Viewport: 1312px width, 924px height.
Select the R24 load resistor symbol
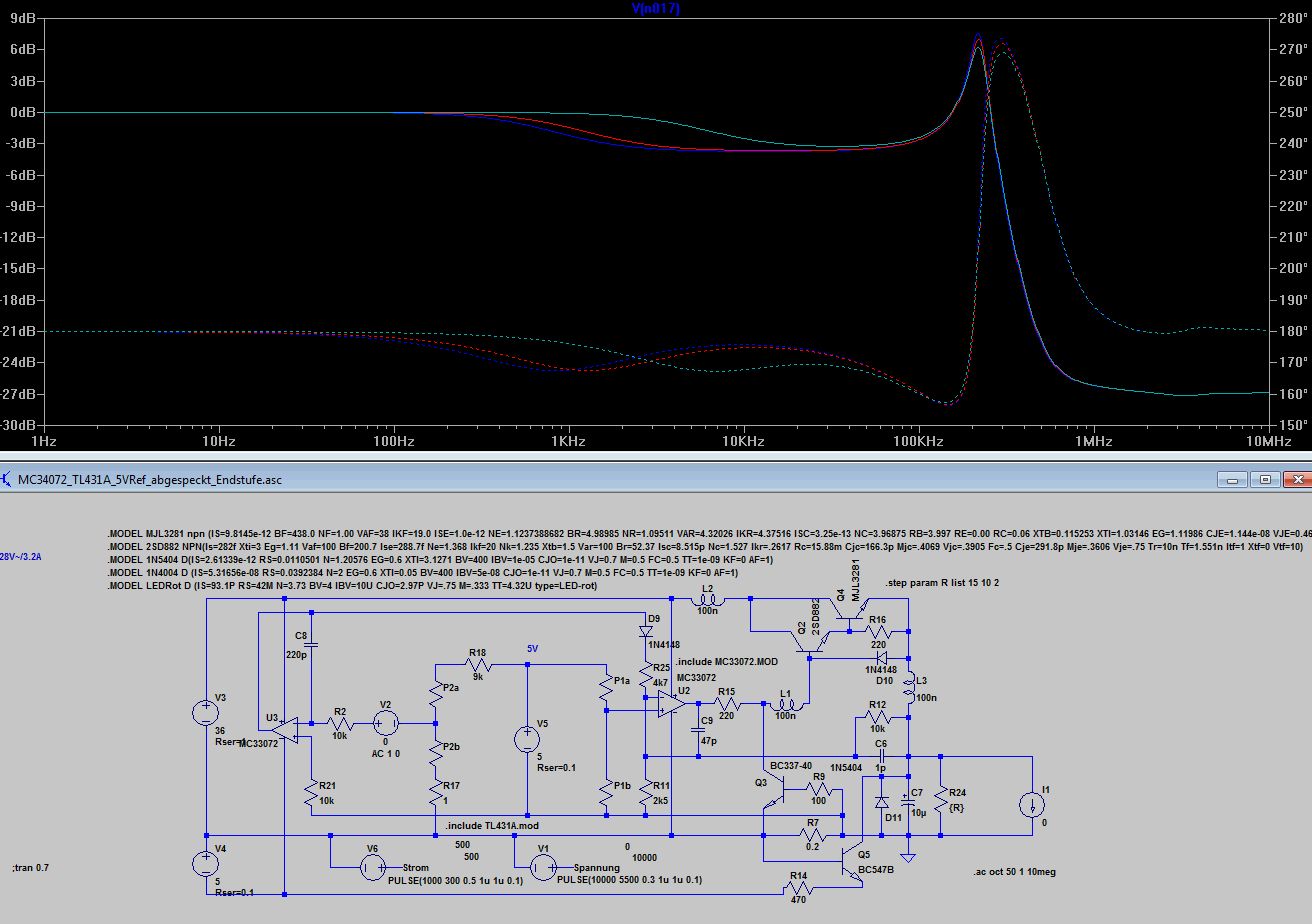pos(940,799)
